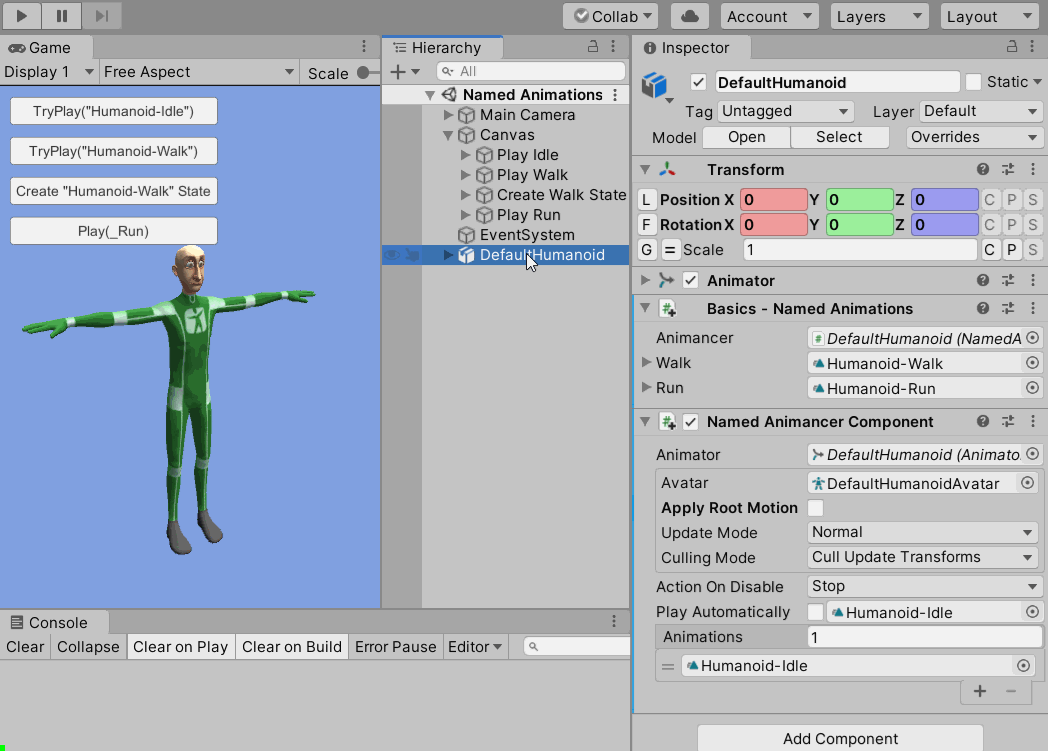Open Unity cloud services icon
The image size is (1048, 751).
689,16
